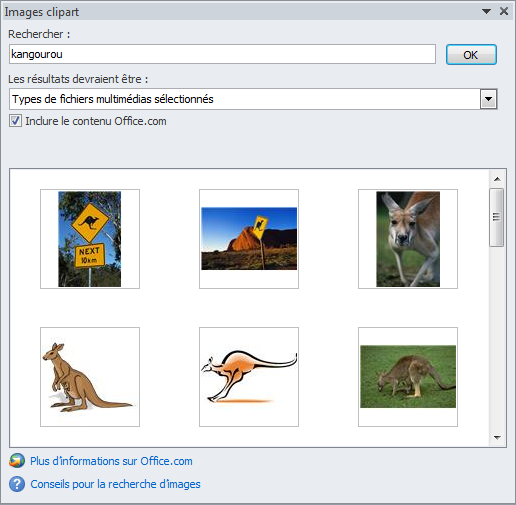The image size is (516, 505).
Task: Select the jumping orange kangaroo clipart
Action: [249, 377]
